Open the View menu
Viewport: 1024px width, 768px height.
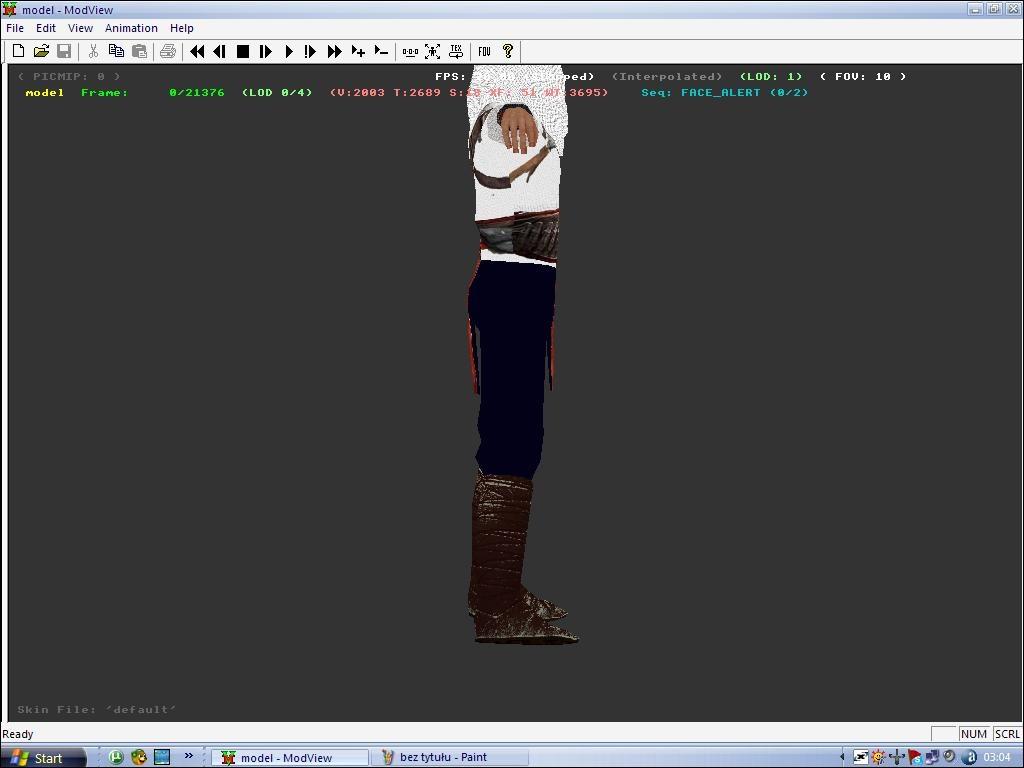80,28
